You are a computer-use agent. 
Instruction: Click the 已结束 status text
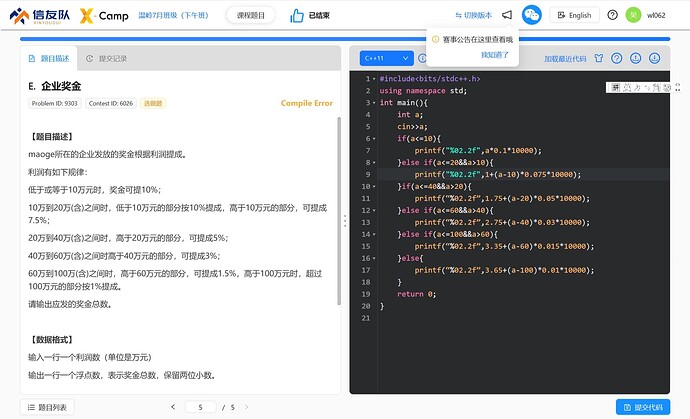pos(319,15)
